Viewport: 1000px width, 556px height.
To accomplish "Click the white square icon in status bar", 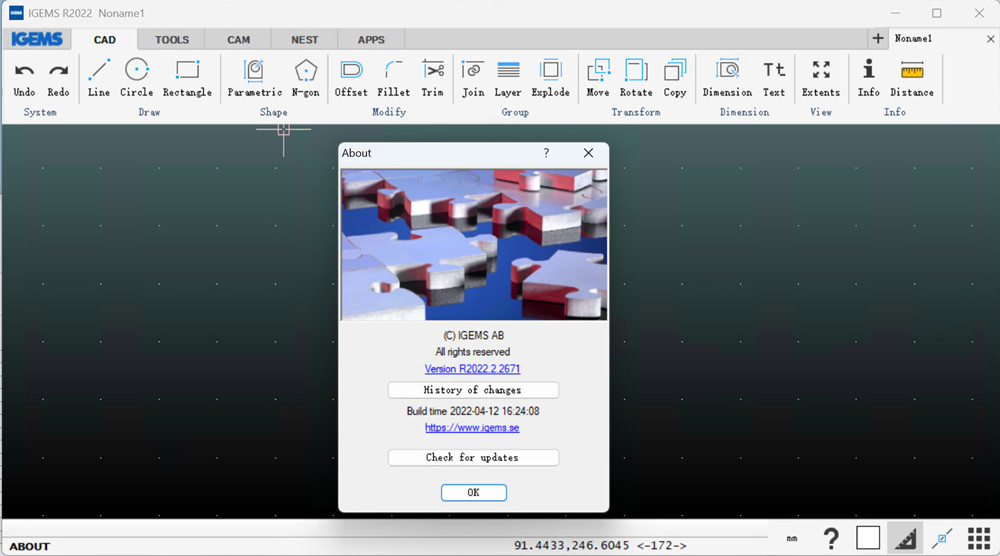I will tap(868, 538).
